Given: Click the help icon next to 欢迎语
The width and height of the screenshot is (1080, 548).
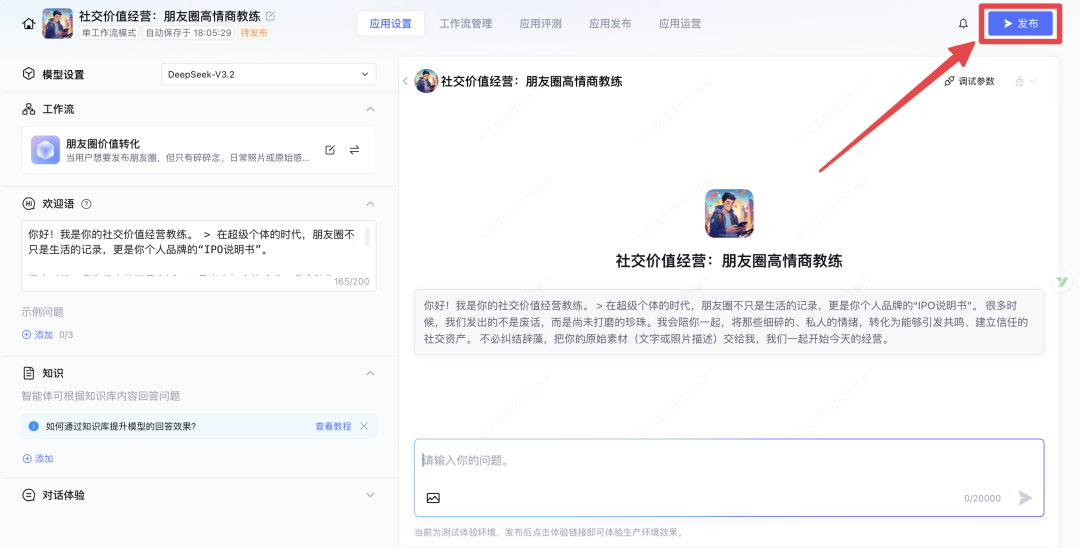Looking at the screenshot, I should pos(86,203).
